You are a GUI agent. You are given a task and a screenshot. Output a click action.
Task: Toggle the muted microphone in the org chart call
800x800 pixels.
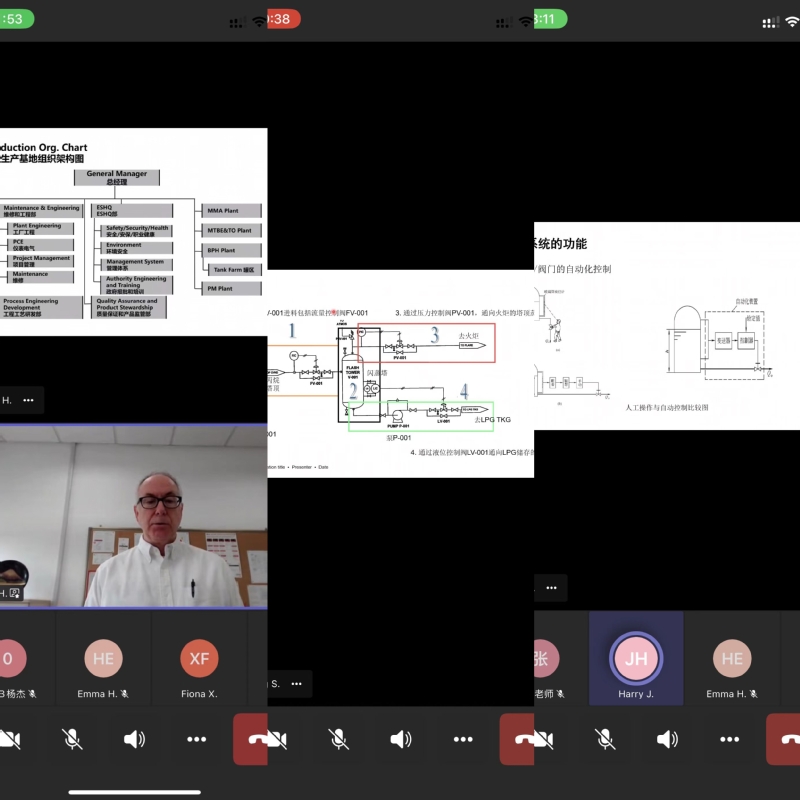[72, 739]
